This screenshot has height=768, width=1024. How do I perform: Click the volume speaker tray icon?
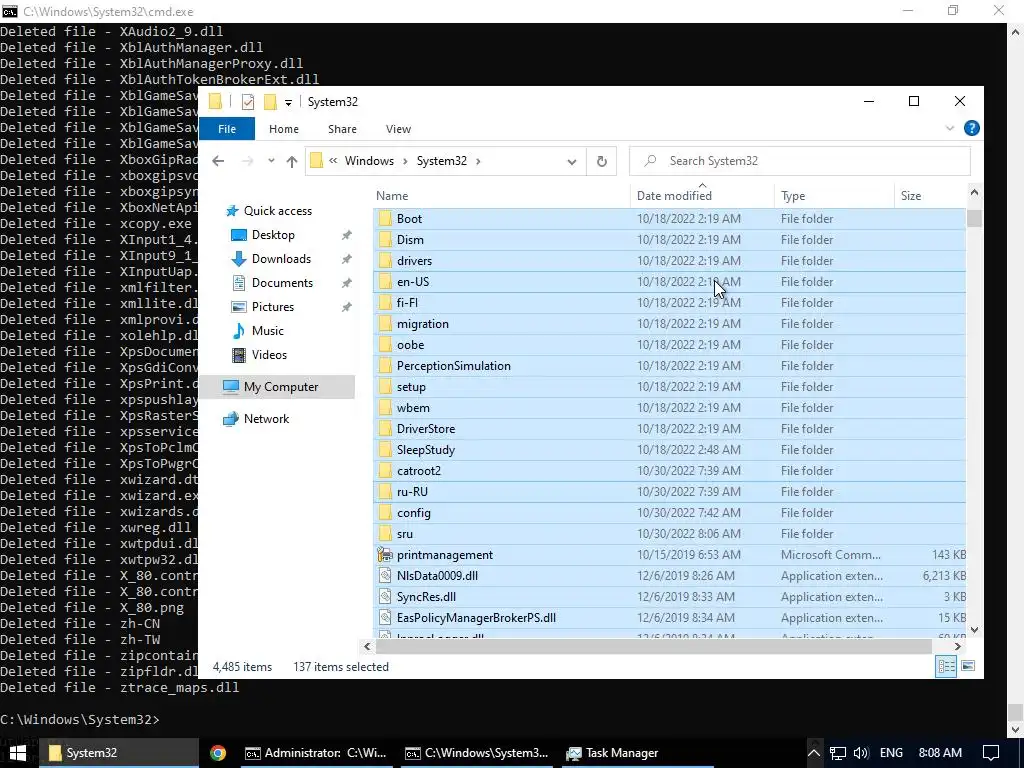coord(861,754)
